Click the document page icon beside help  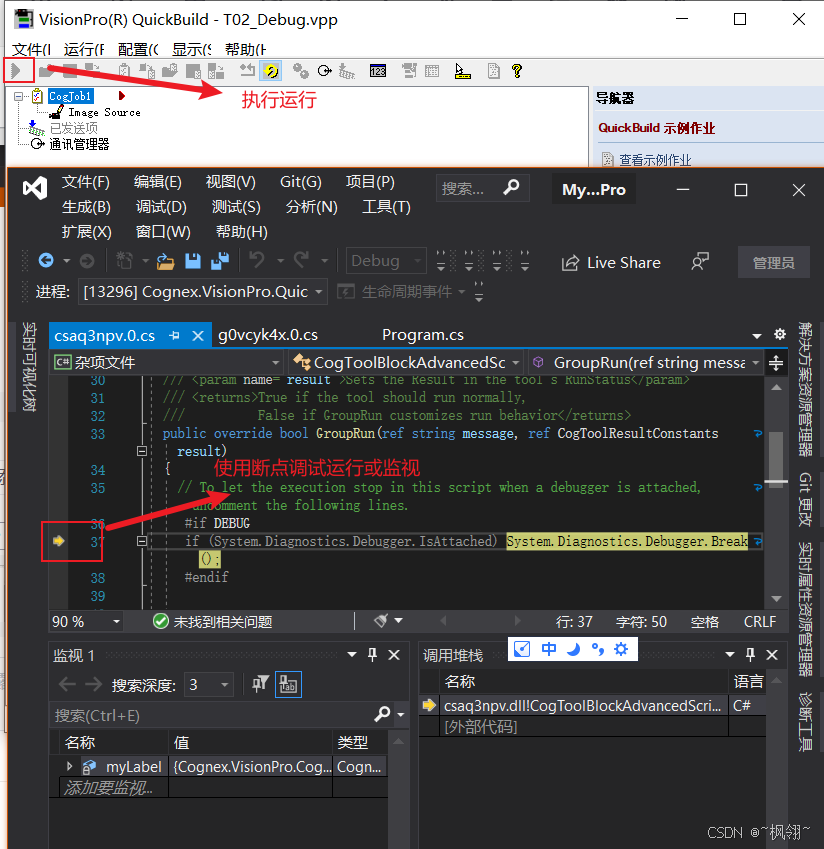pyautogui.click(x=493, y=70)
